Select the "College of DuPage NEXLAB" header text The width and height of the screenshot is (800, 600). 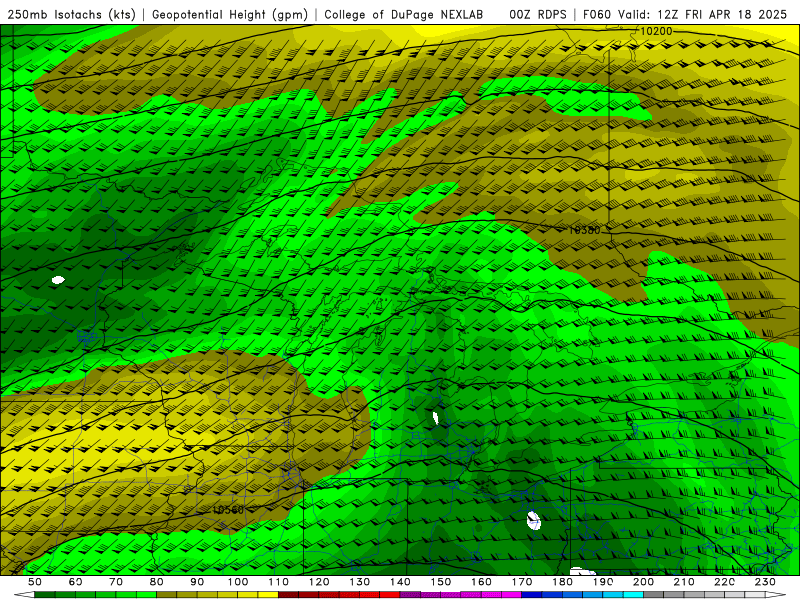point(404,14)
